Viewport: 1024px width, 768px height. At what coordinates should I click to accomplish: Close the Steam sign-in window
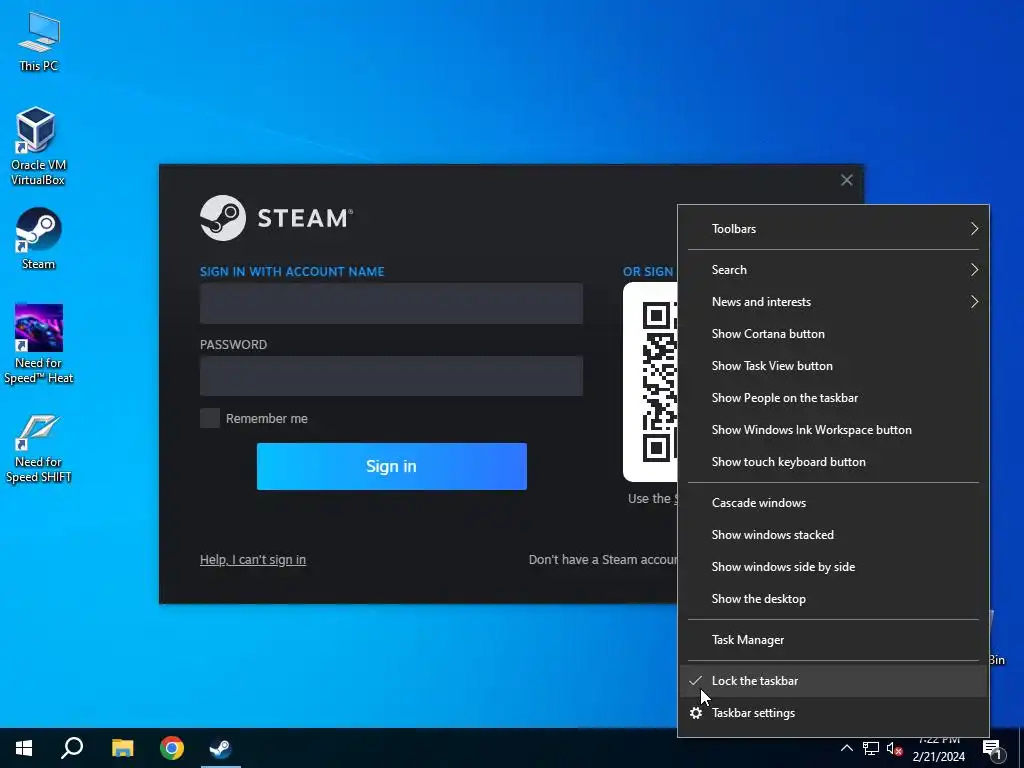pos(846,180)
